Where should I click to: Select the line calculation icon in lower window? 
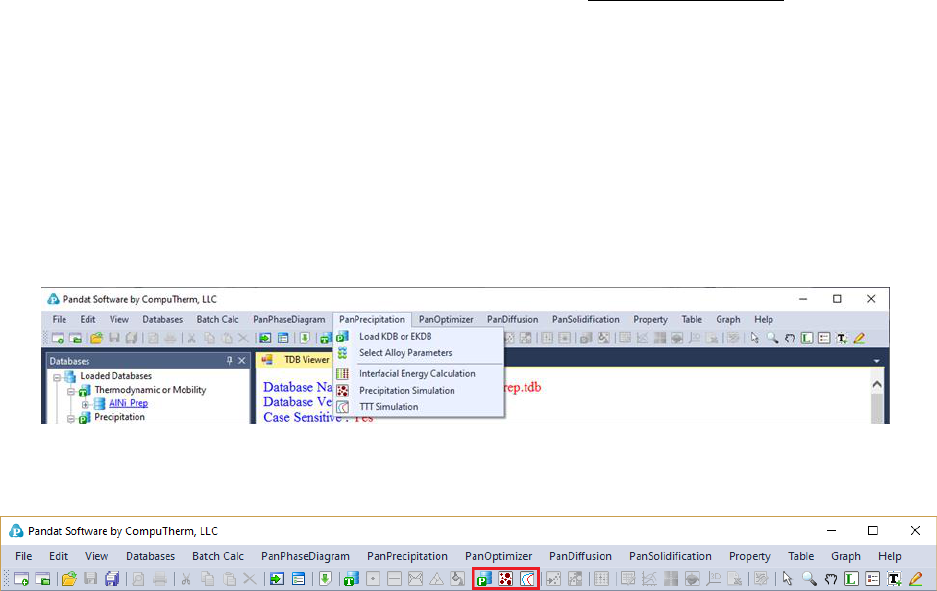pos(394,578)
